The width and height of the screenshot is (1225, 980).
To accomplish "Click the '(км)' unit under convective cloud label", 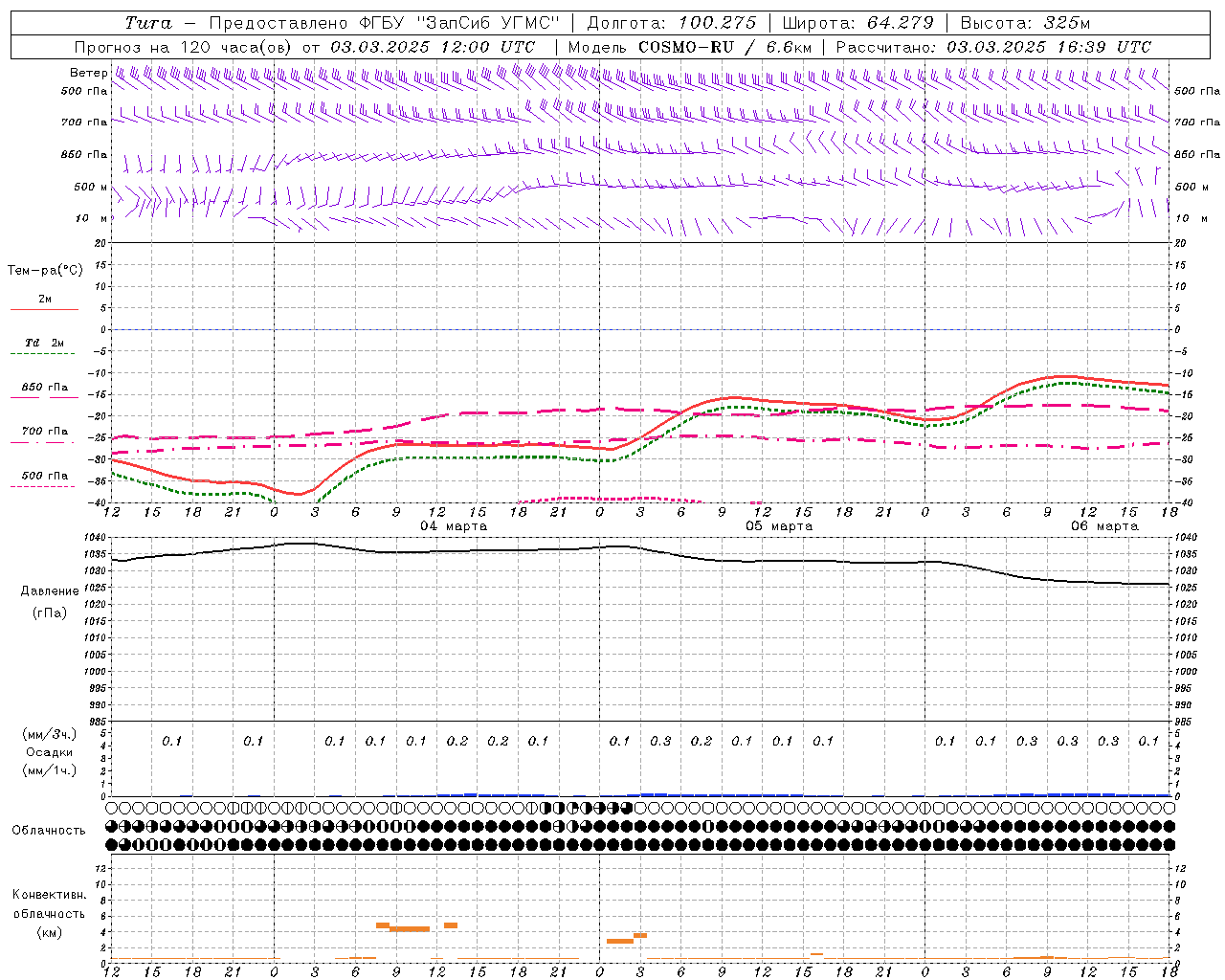I will pyautogui.click(x=50, y=932).
